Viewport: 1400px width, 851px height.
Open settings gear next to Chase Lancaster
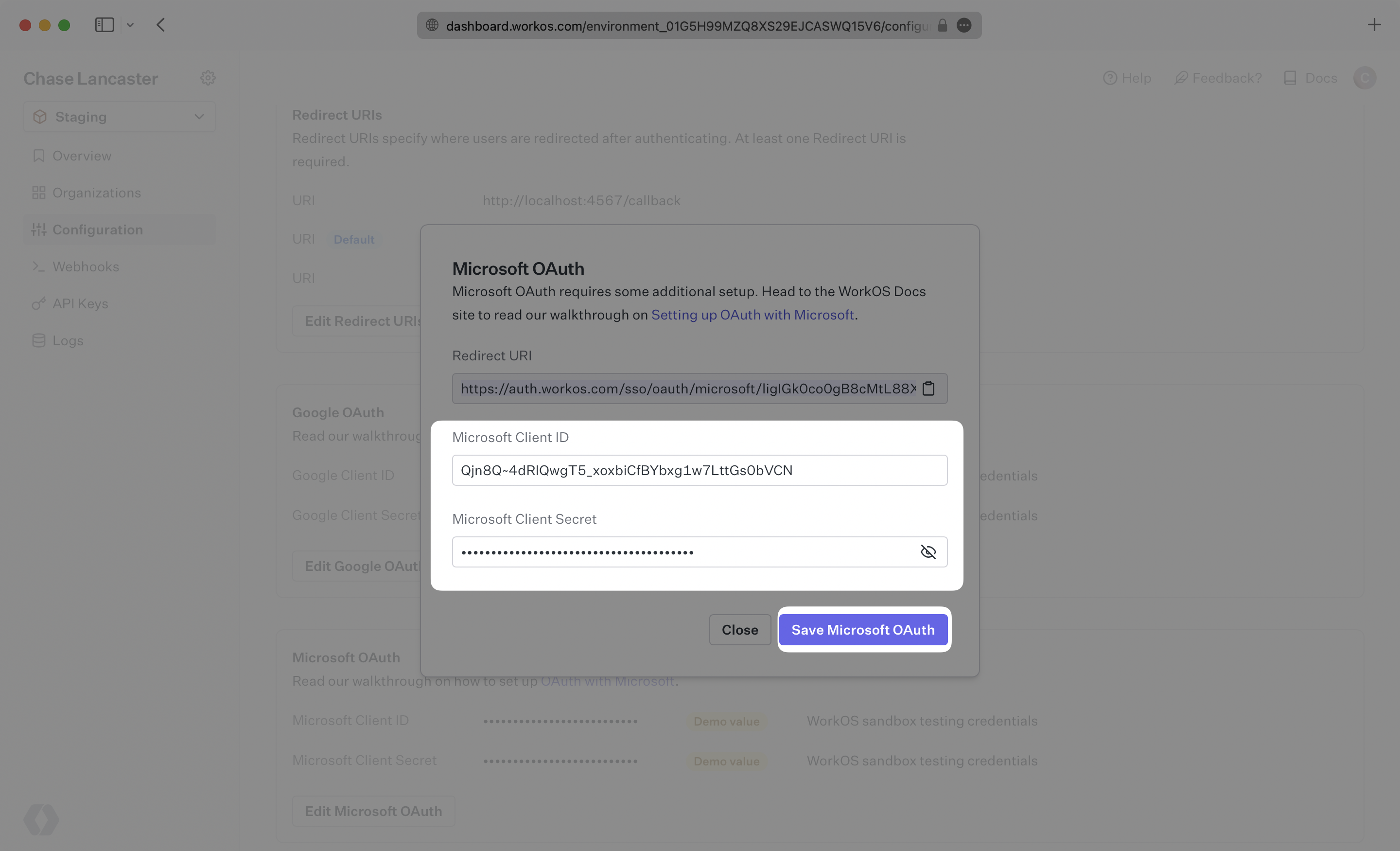coord(208,78)
